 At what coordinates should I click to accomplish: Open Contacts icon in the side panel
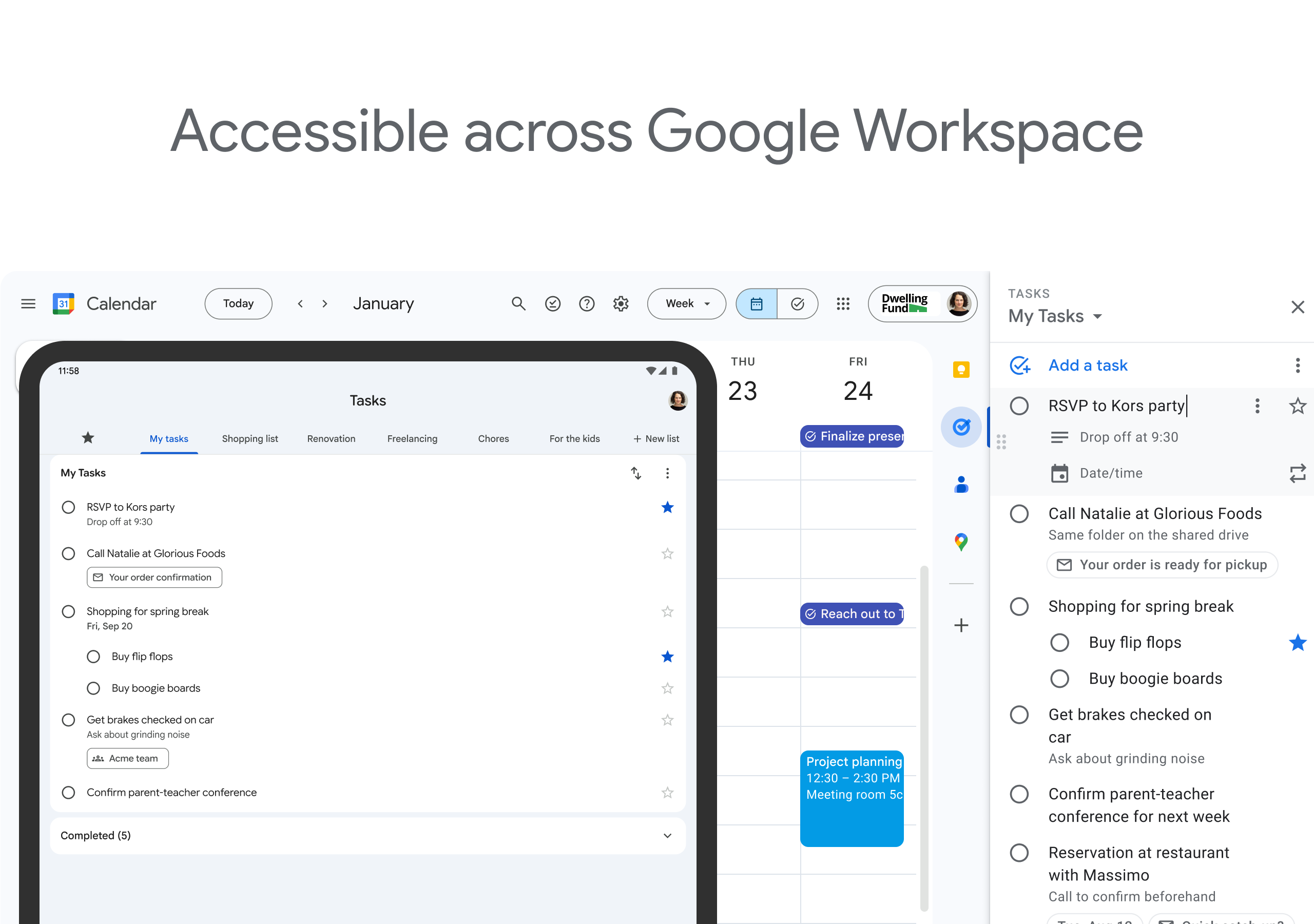961,484
